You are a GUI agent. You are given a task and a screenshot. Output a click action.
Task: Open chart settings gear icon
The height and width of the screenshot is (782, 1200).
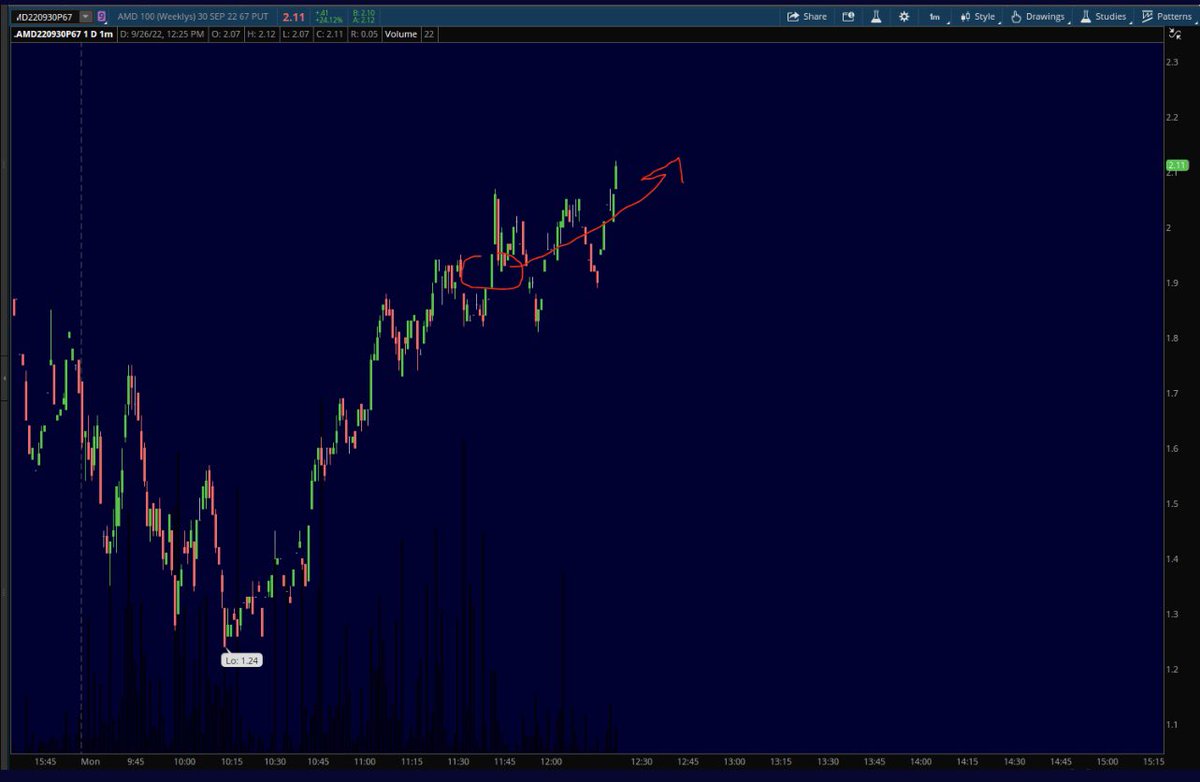[904, 17]
